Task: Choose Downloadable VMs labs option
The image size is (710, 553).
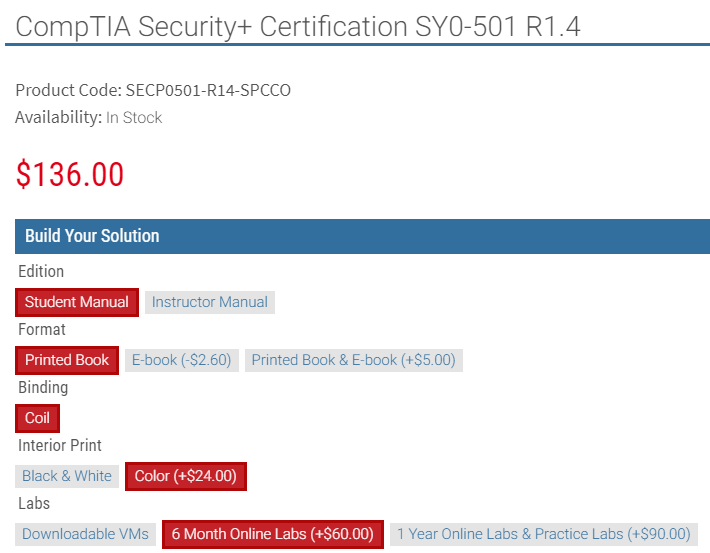Action: pyautogui.click(x=86, y=534)
